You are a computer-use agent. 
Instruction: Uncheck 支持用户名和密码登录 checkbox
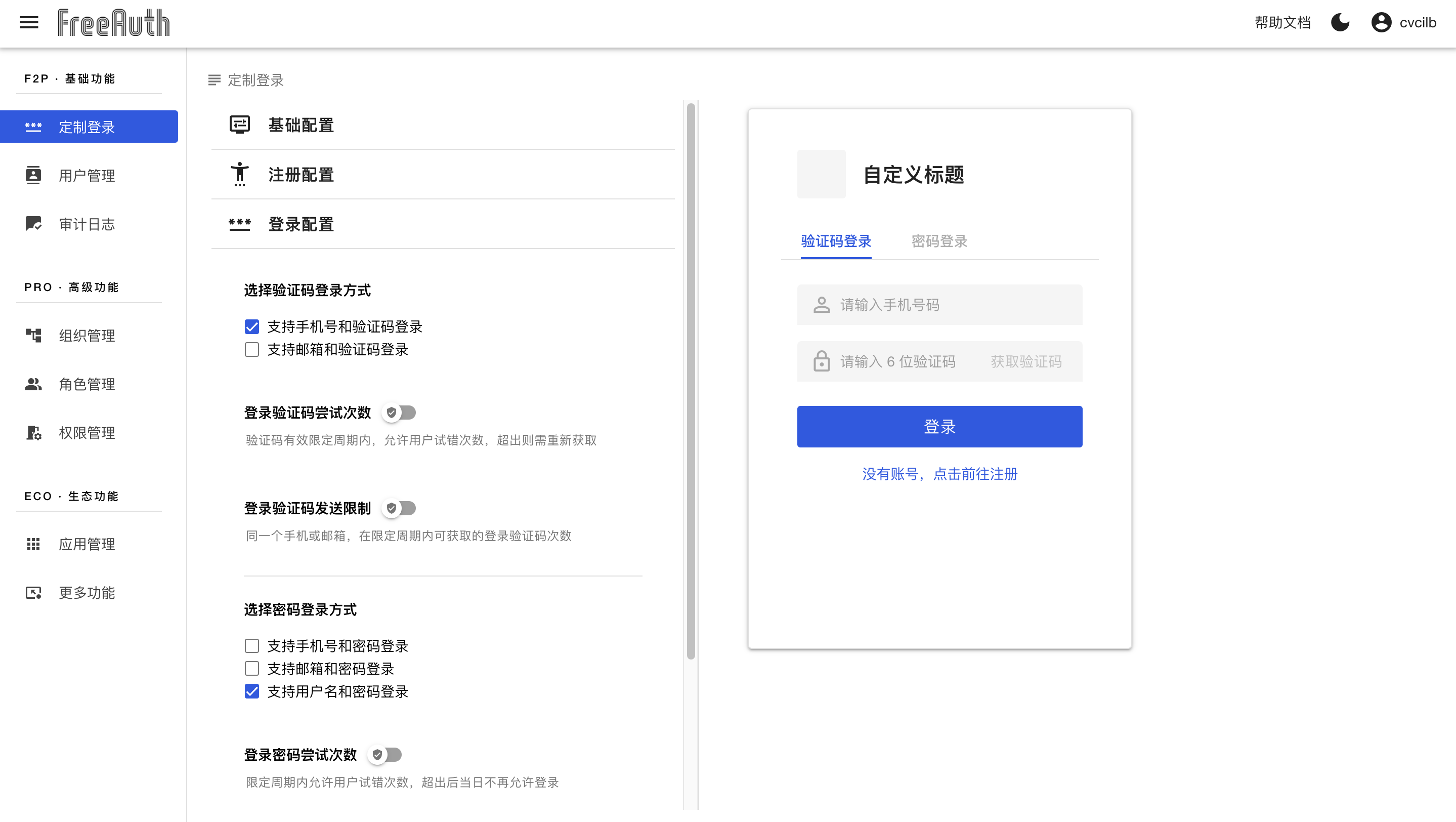click(252, 691)
